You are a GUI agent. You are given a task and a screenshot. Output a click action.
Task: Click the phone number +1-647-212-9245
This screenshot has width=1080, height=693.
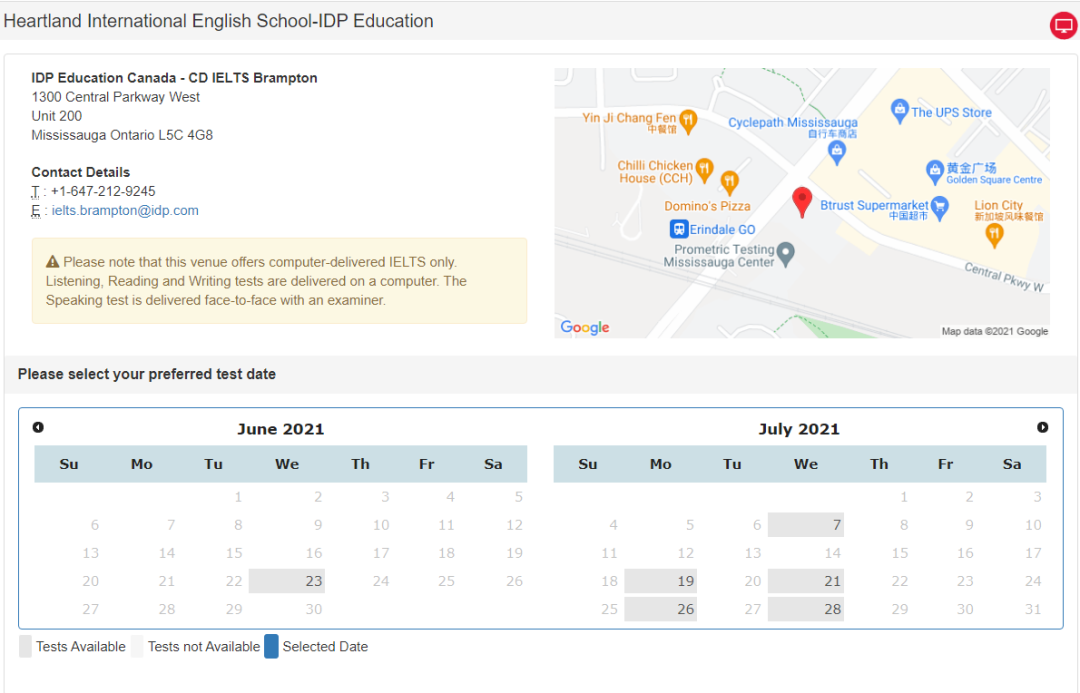(x=103, y=191)
